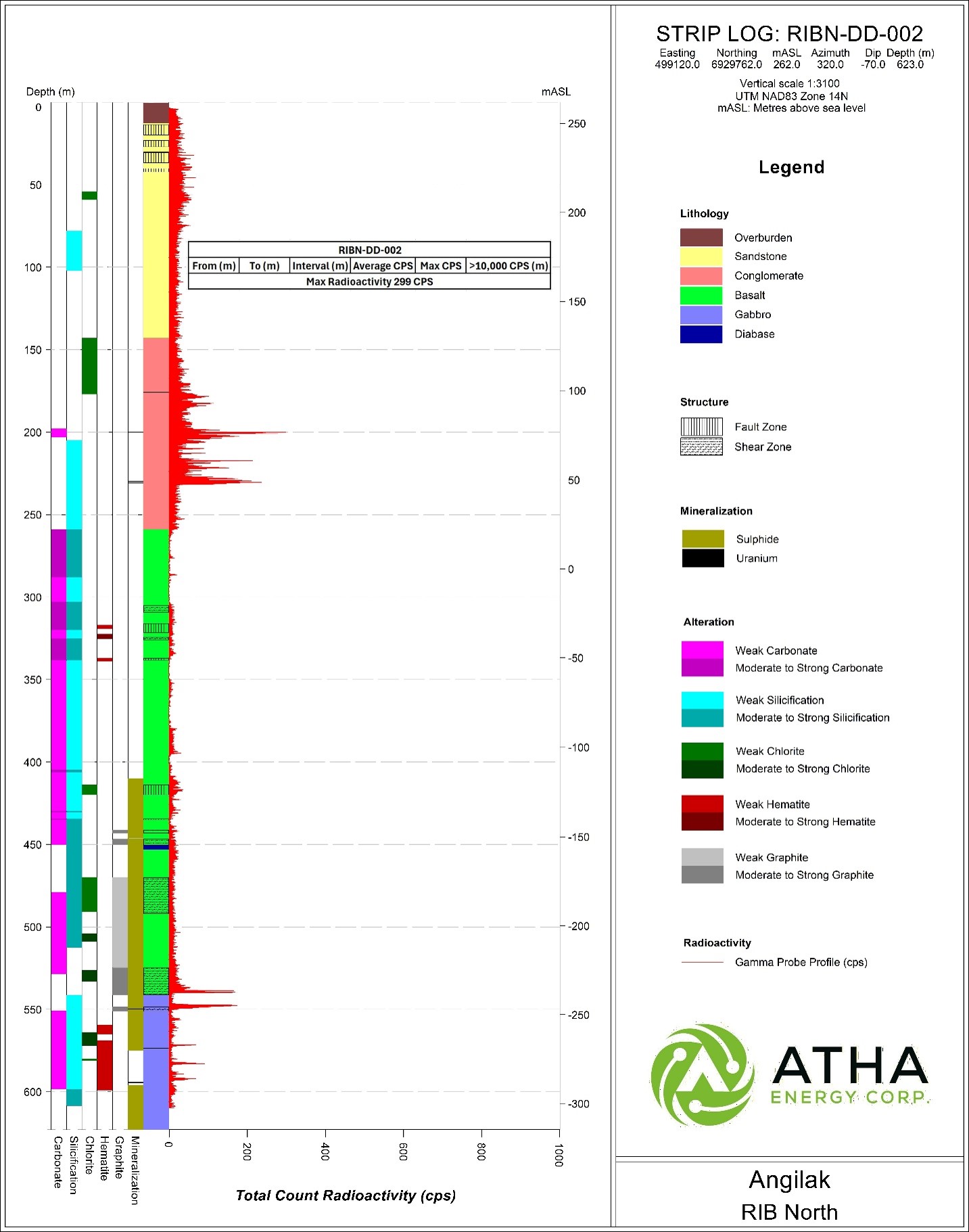
Task: Click the Max CPS column header
Action: (x=441, y=266)
